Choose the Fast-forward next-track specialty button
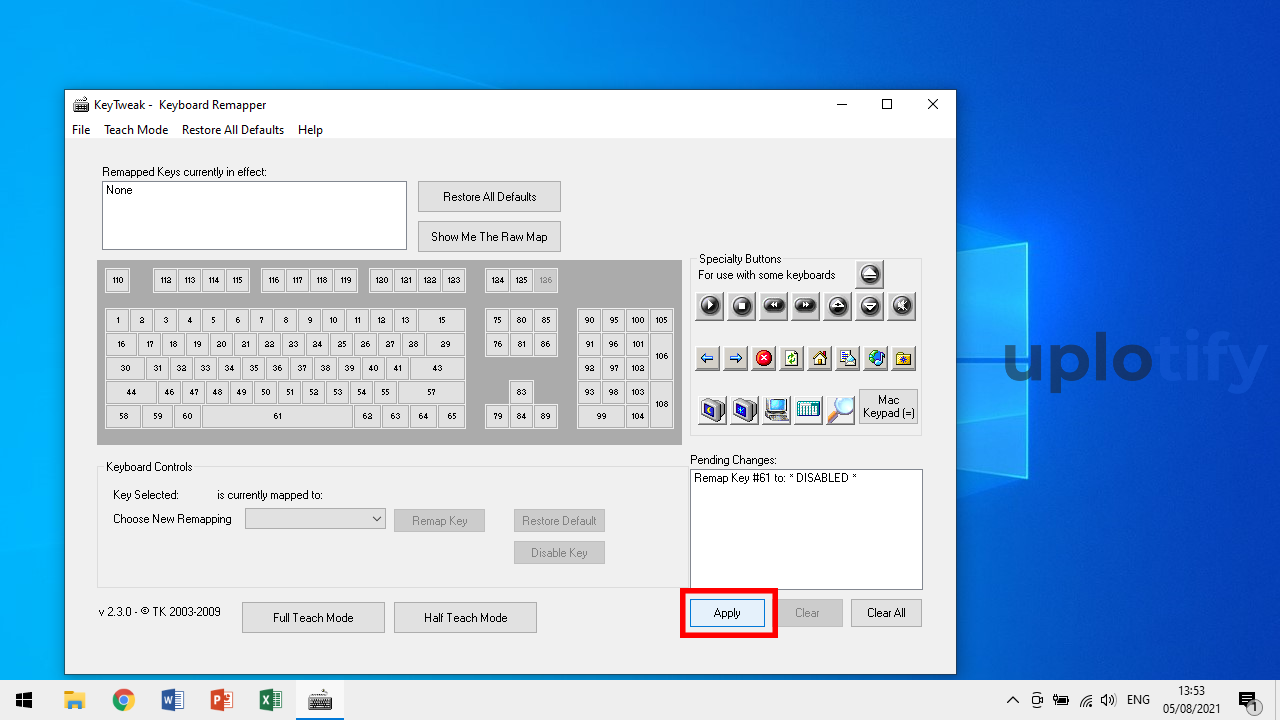This screenshot has width=1280, height=720. (x=806, y=306)
